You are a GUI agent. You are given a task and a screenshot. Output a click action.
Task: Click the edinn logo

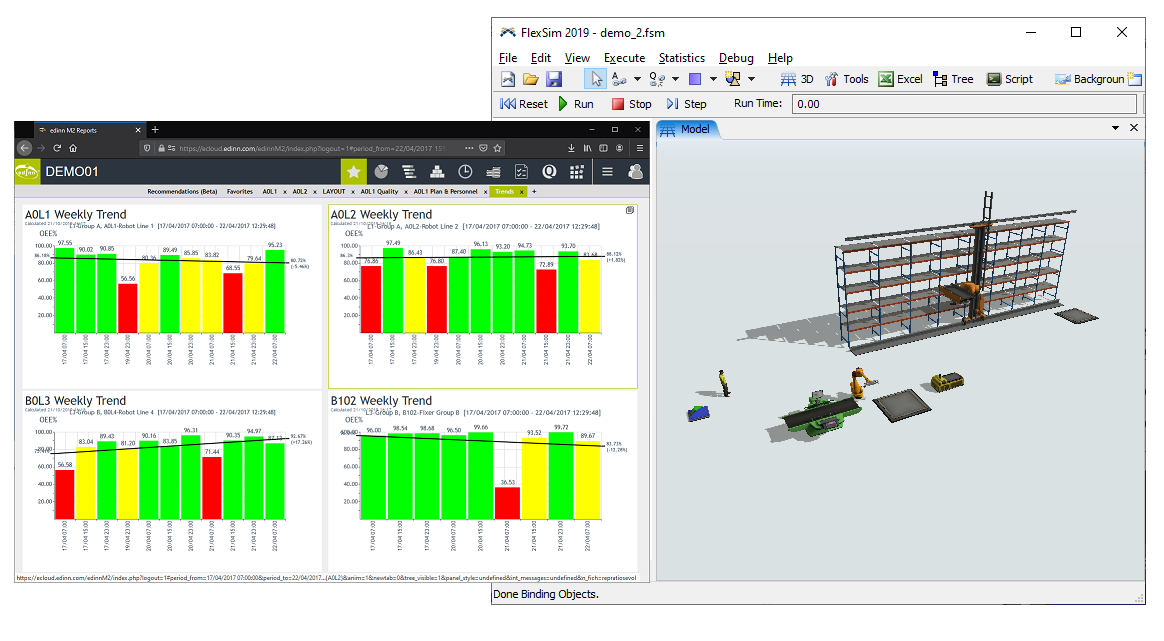(27, 172)
